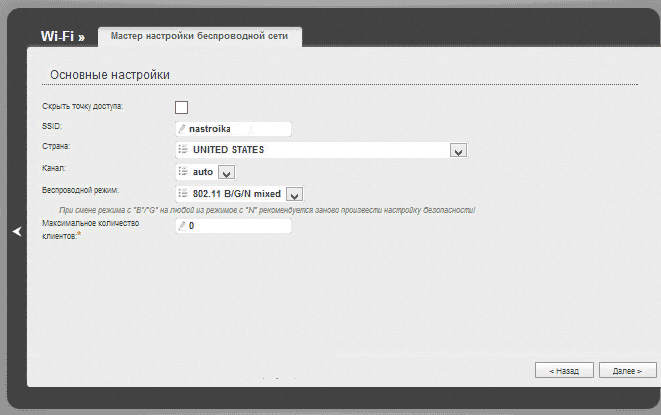Click the 'auto' channel value
This screenshot has width=661, height=415.
[x=203, y=172]
